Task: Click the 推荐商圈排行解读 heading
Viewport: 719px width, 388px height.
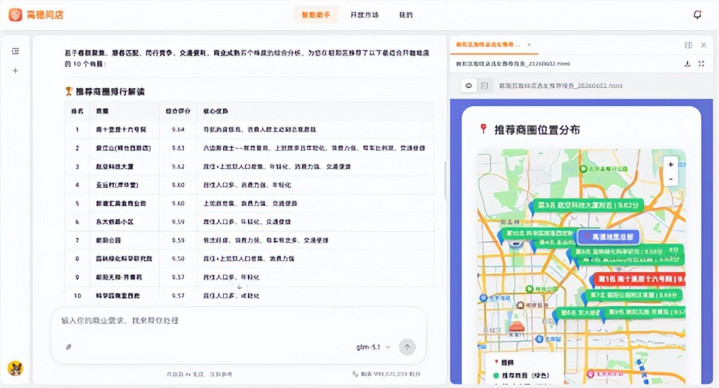Action: pyautogui.click(x=110, y=92)
